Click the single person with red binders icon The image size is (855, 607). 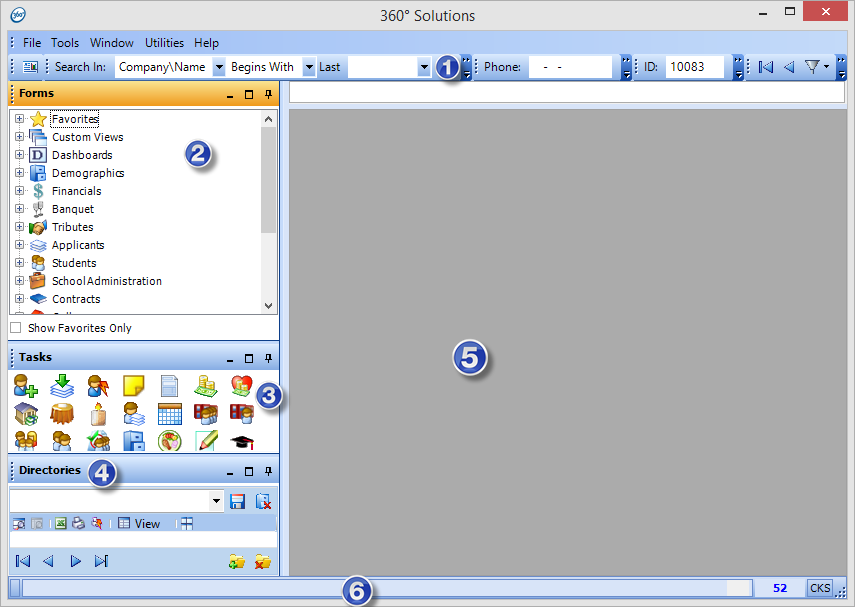pyautogui.click(x=242, y=414)
